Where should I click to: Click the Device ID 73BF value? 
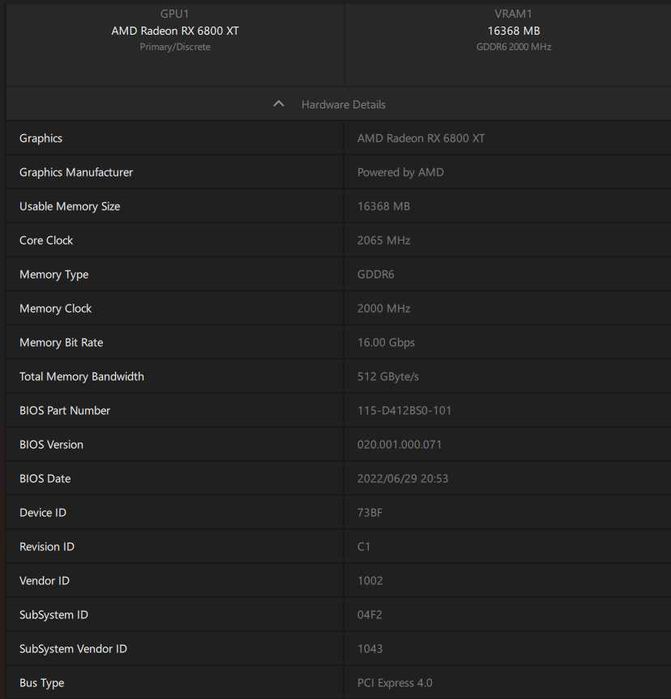tap(369, 512)
